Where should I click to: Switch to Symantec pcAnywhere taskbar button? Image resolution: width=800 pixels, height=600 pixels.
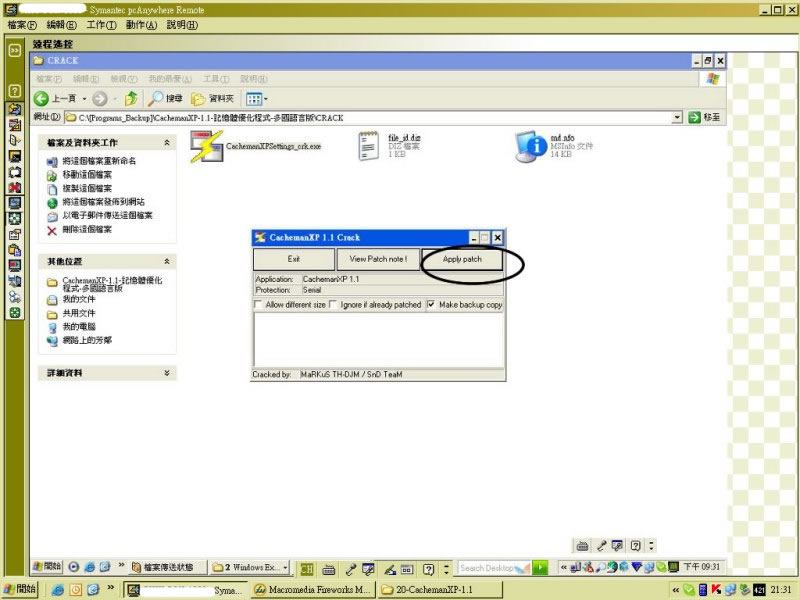click(186, 590)
